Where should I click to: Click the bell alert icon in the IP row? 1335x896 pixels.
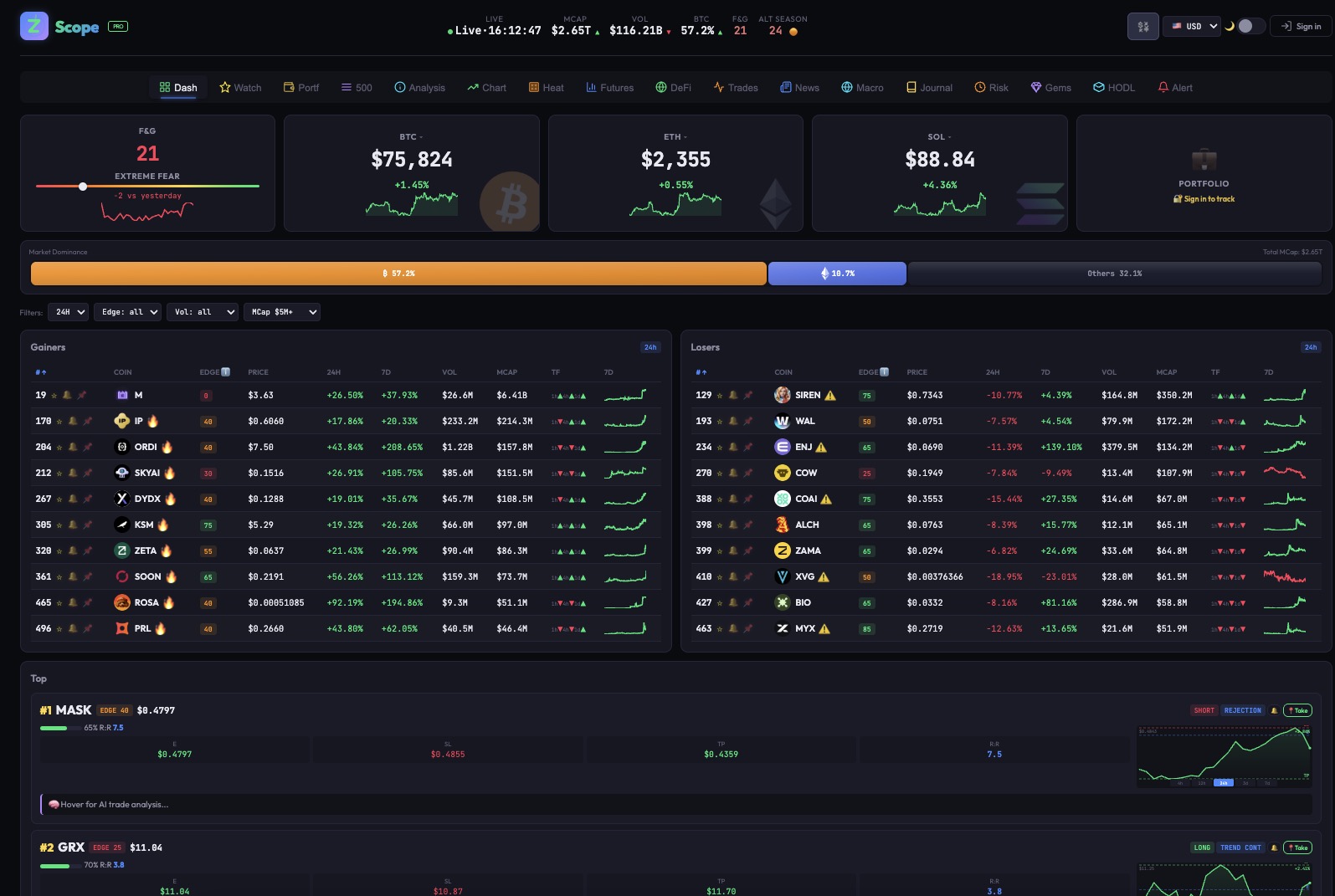point(72,422)
